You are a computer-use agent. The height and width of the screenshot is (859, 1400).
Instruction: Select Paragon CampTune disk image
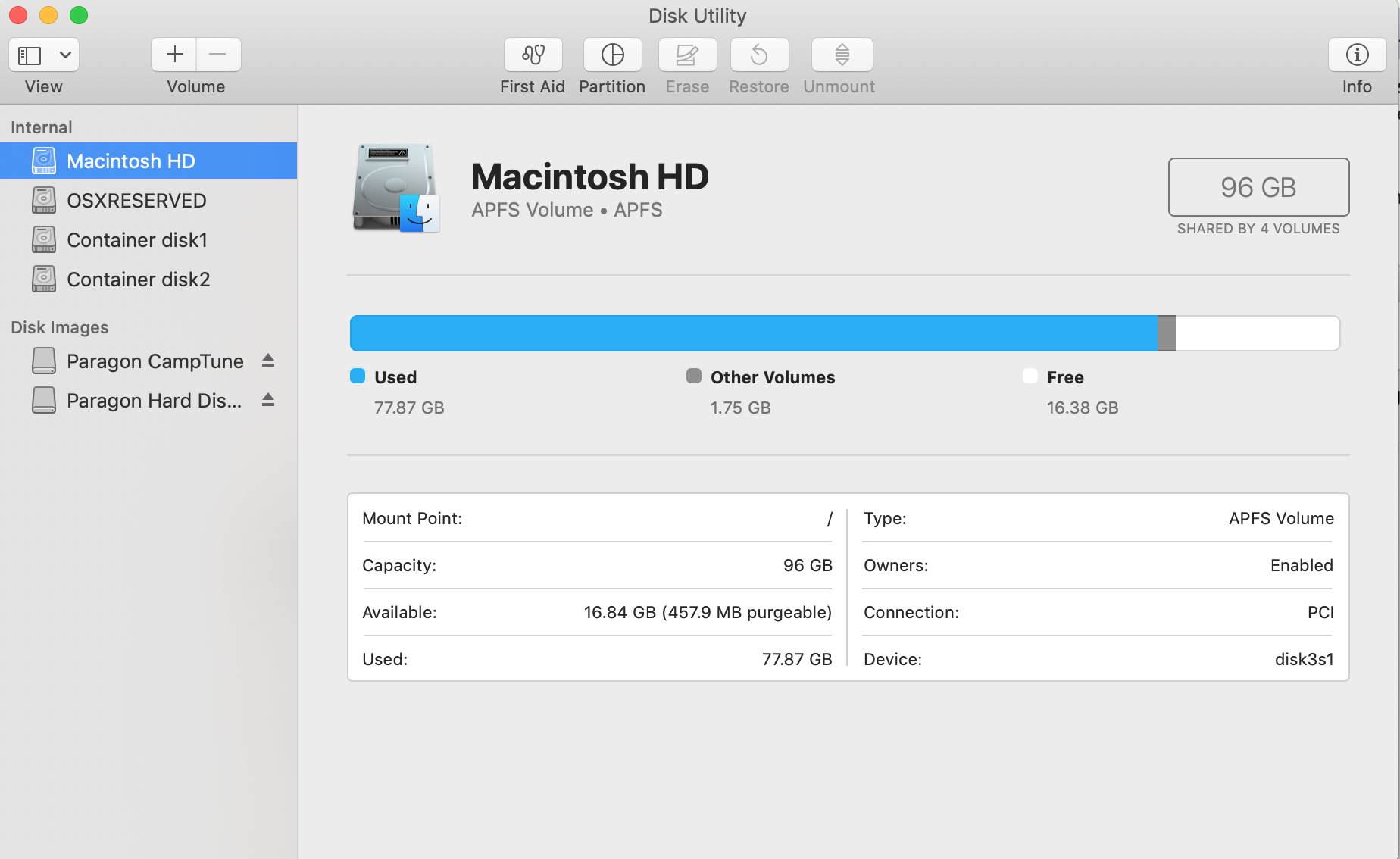point(148,361)
